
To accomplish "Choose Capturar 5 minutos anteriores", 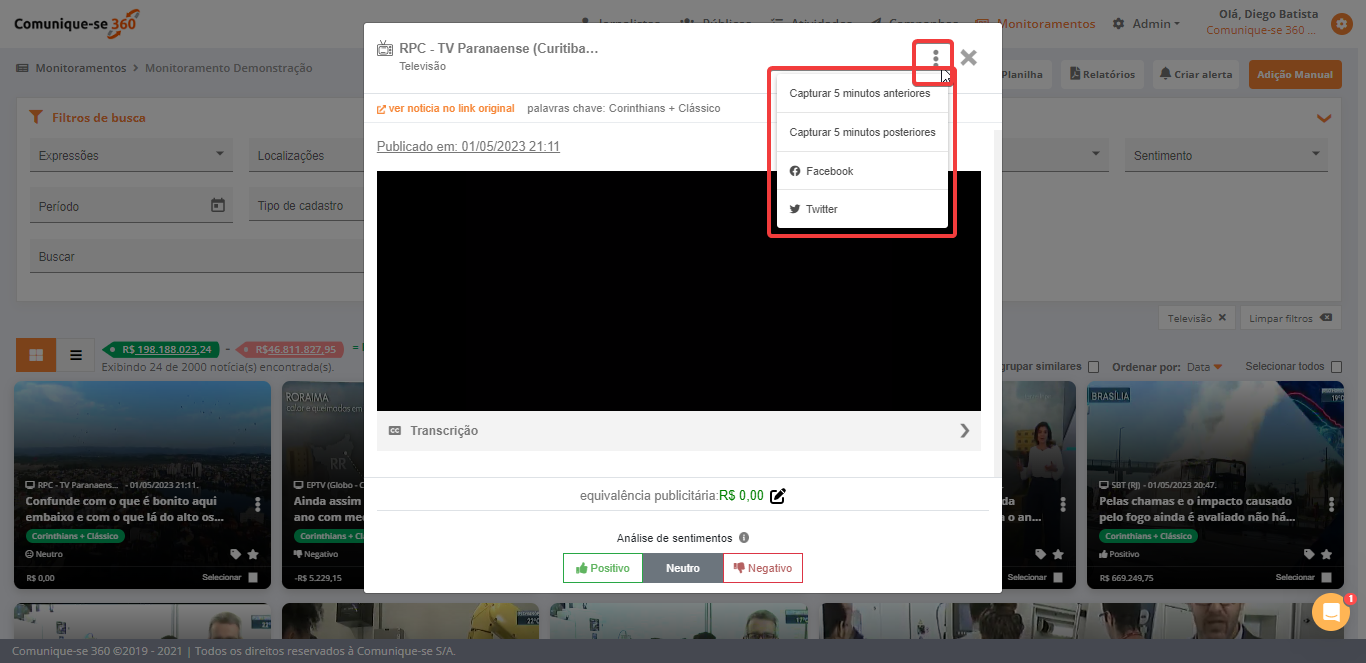I will click(x=860, y=93).
